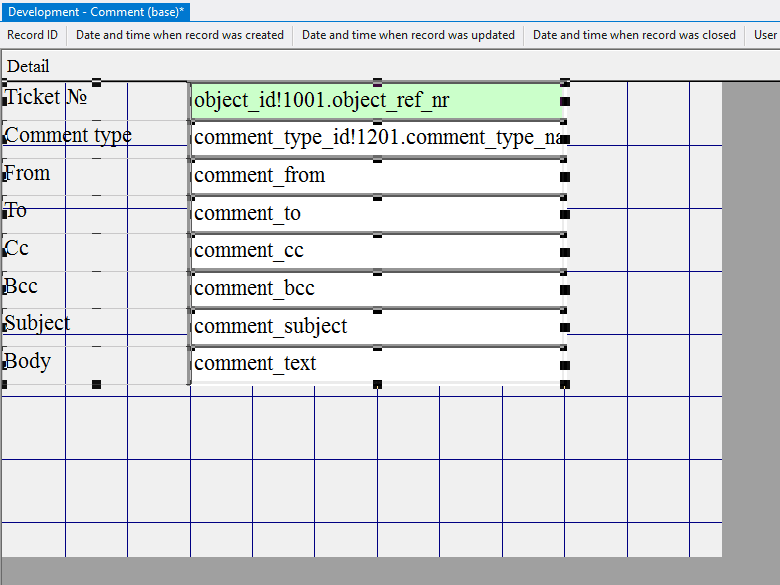This screenshot has height=585, width=780.
Task: Select the Comment type label
Action: pos(68,135)
